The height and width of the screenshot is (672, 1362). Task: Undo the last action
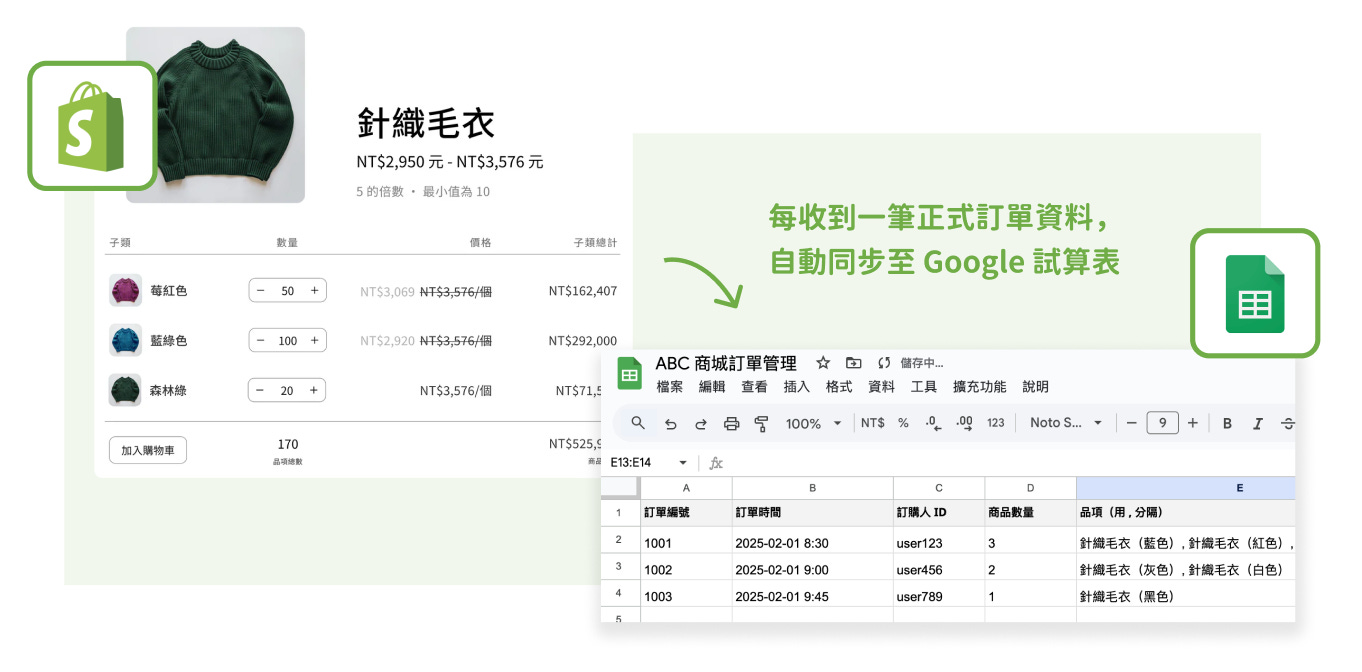[671, 423]
